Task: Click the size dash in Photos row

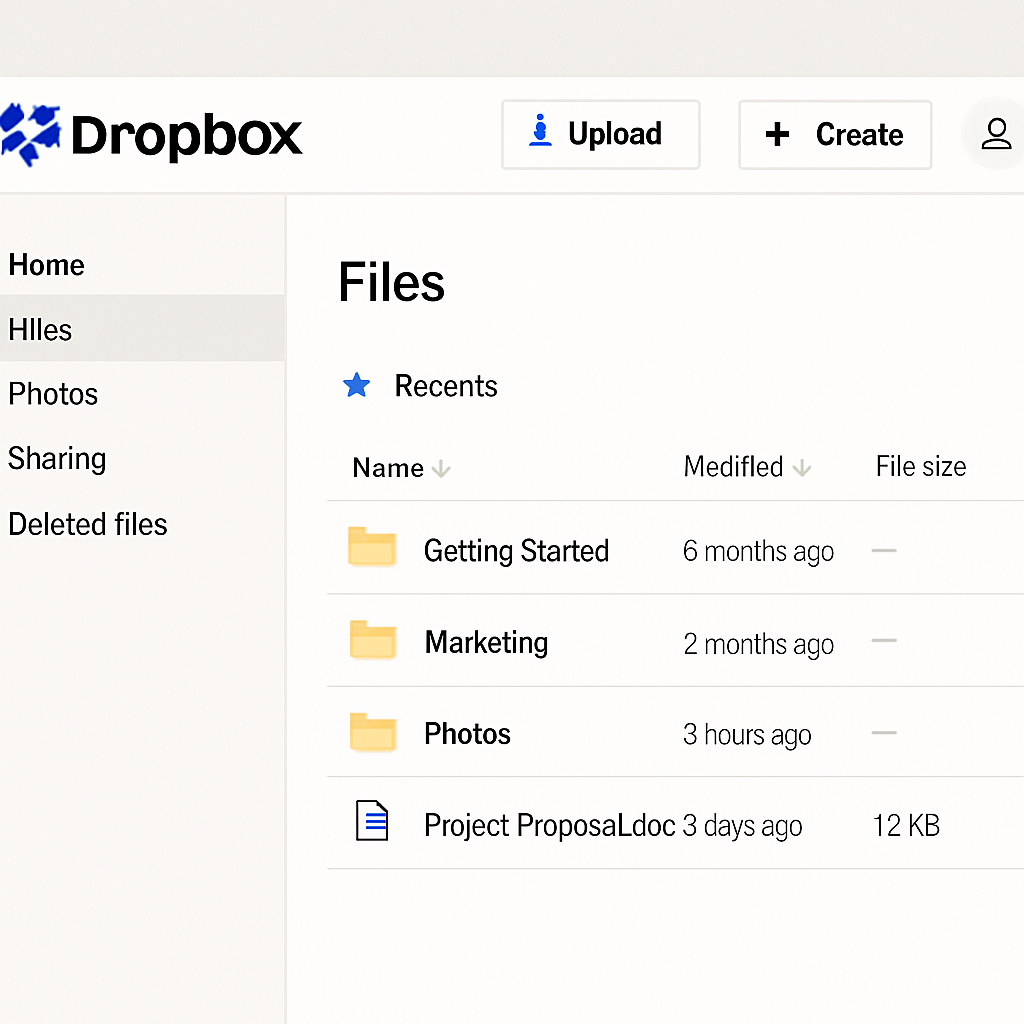Action: [884, 733]
